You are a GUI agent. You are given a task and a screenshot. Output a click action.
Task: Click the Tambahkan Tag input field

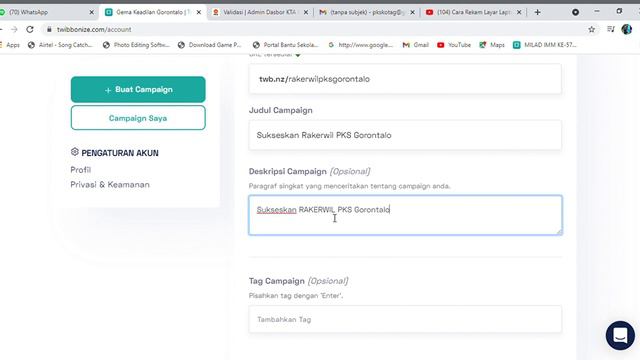coord(405,319)
